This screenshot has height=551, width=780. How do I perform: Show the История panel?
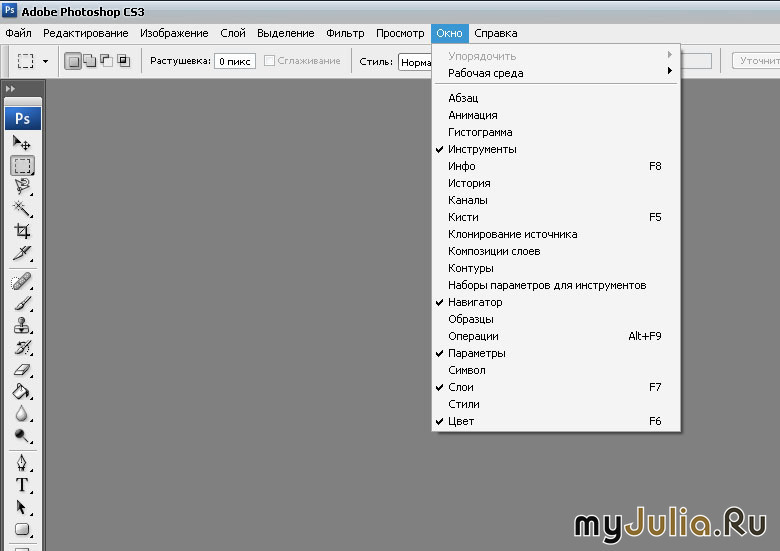coord(556,184)
